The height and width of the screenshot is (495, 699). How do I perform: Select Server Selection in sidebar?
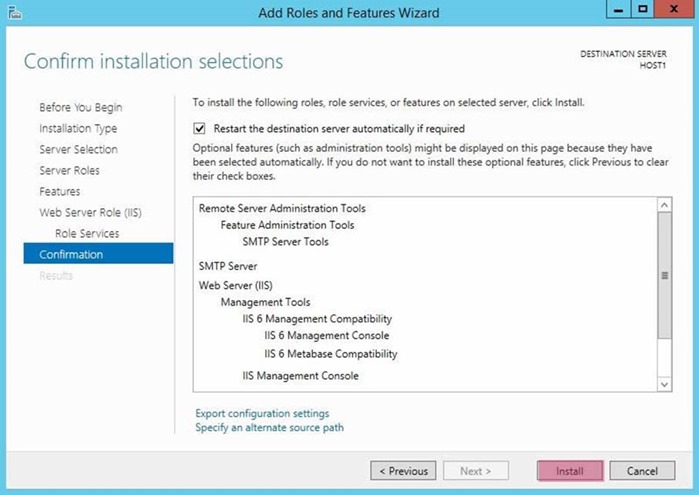pos(78,149)
